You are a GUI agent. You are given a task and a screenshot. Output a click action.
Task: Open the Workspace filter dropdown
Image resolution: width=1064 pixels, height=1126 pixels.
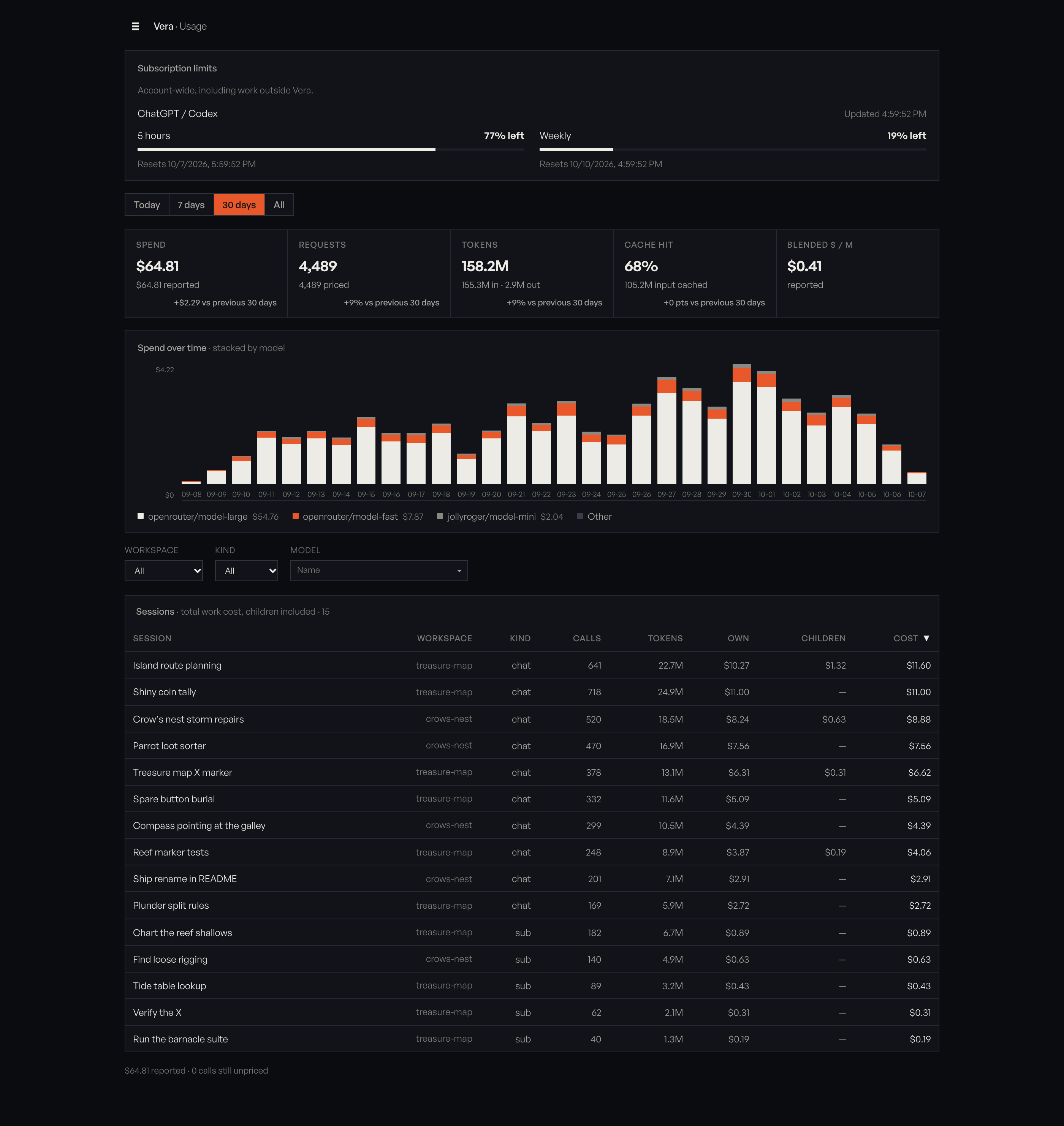[164, 570]
